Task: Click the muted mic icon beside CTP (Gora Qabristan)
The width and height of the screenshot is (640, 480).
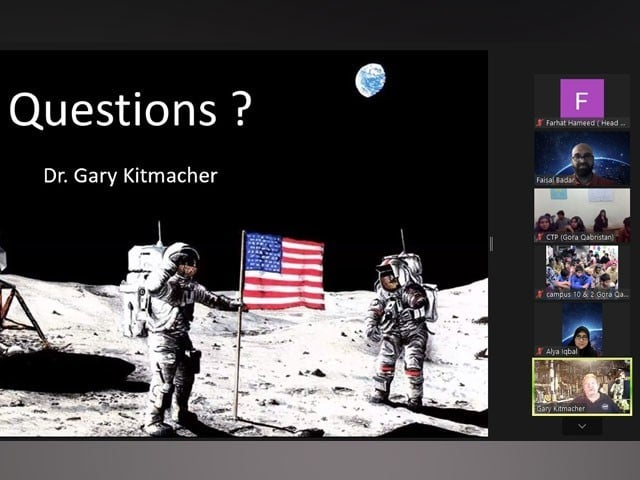Action: 540,237
